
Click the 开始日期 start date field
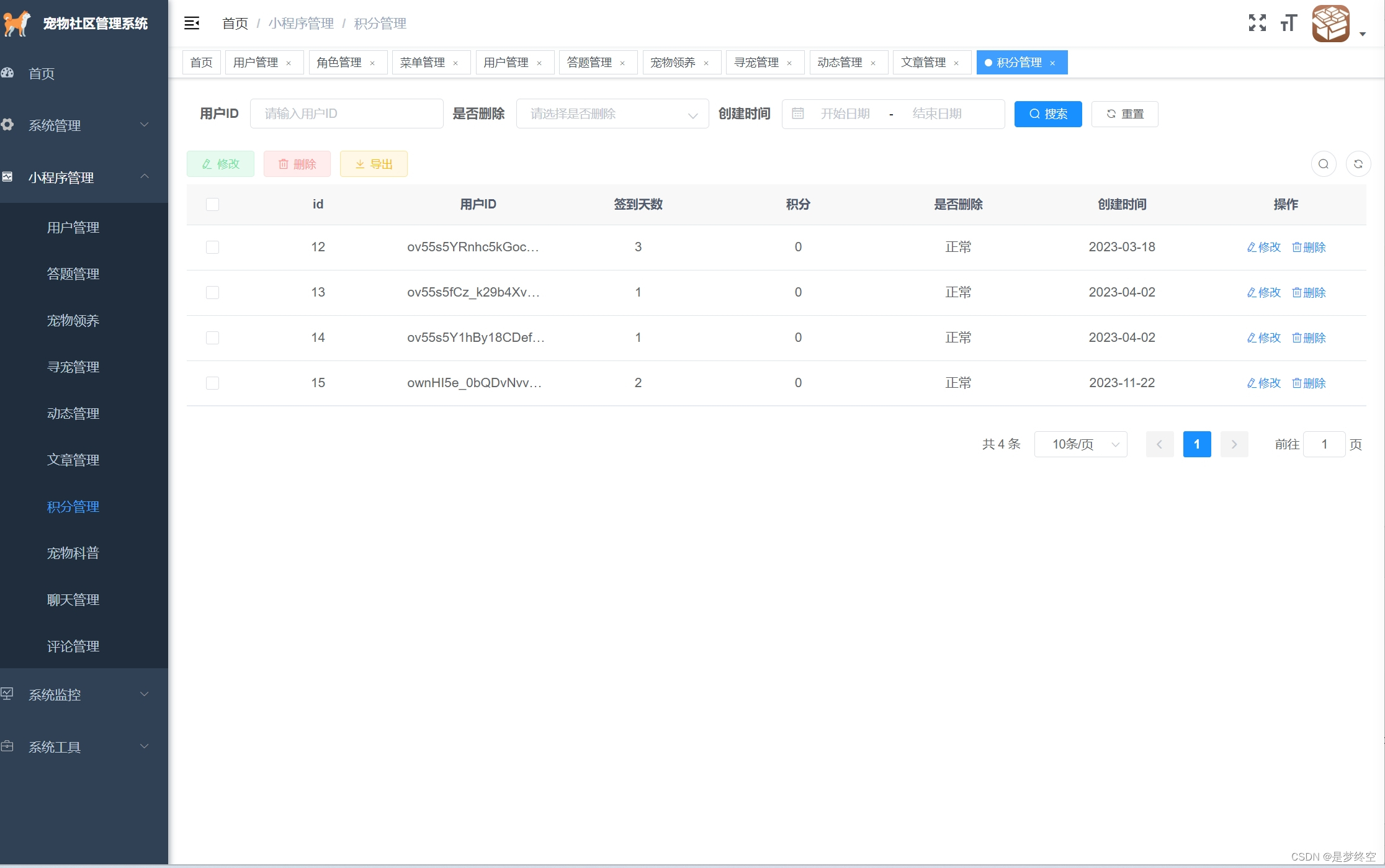click(x=845, y=114)
